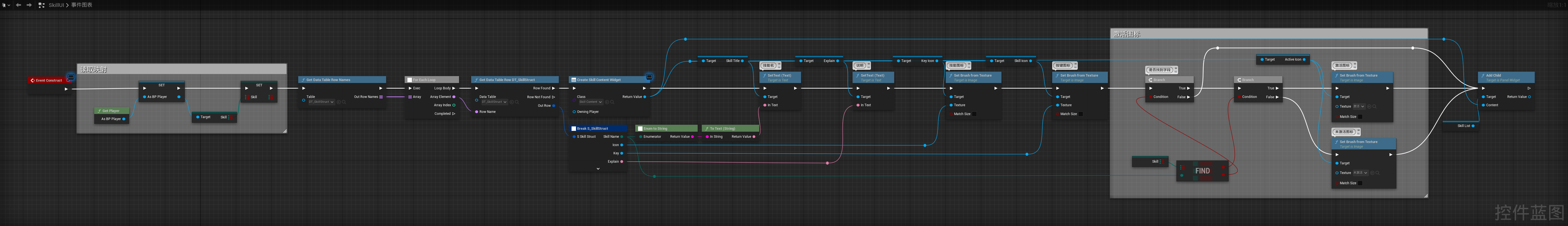Click the branch icon on second Branch node
Screen dimensions: 1568x226
pyautogui.click(x=1239, y=80)
